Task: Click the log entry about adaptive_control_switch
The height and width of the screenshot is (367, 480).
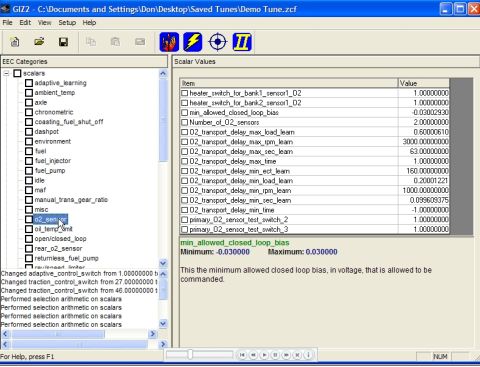Action: tap(79, 273)
